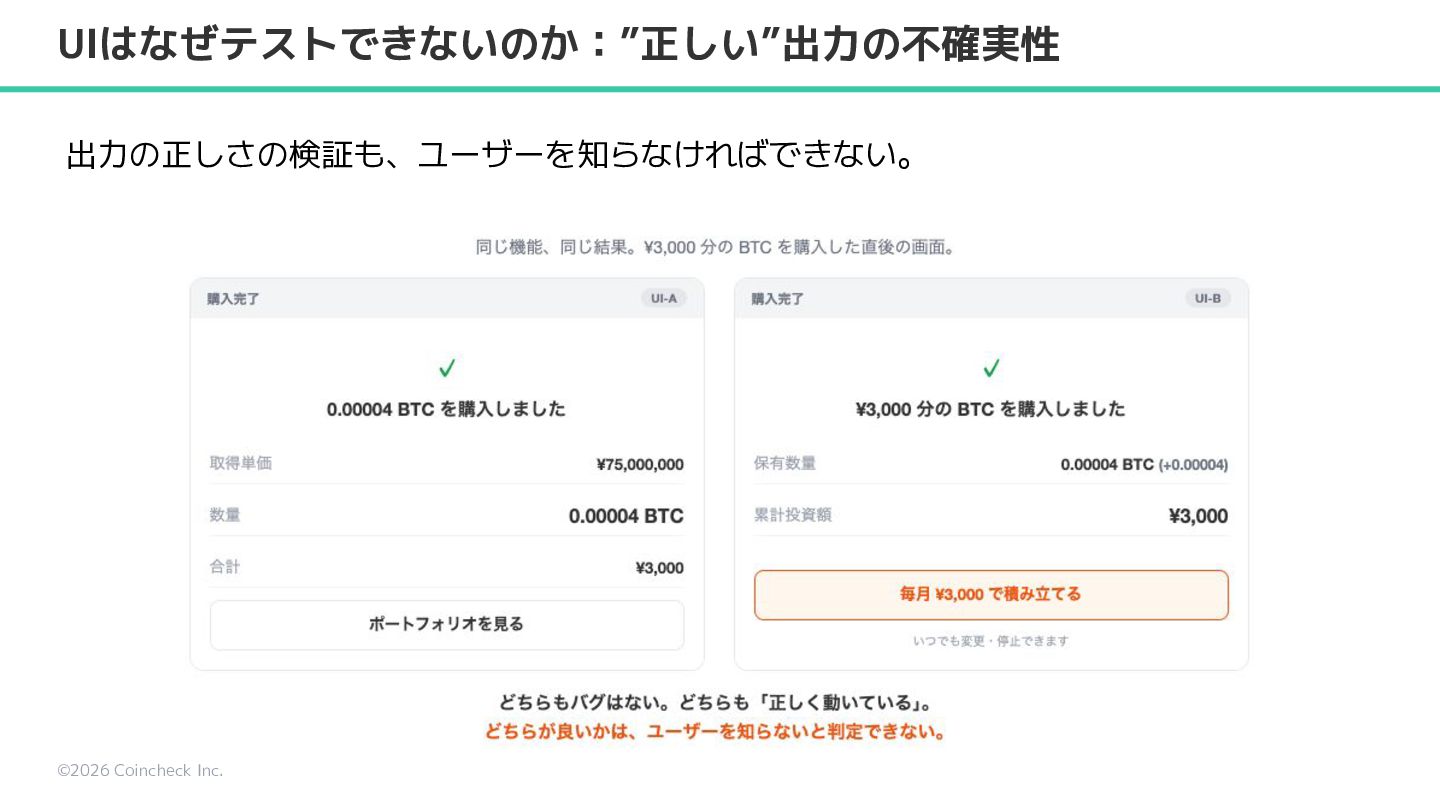
Task: Click the 毎月 ¥3,000 で積み立てる button
Action: pos(991,594)
